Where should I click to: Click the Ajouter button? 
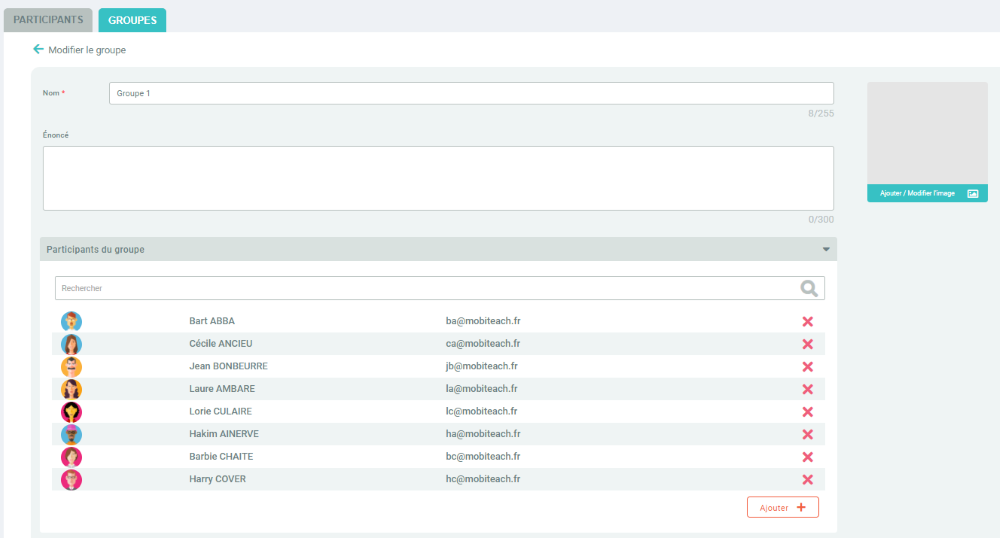(x=783, y=507)
